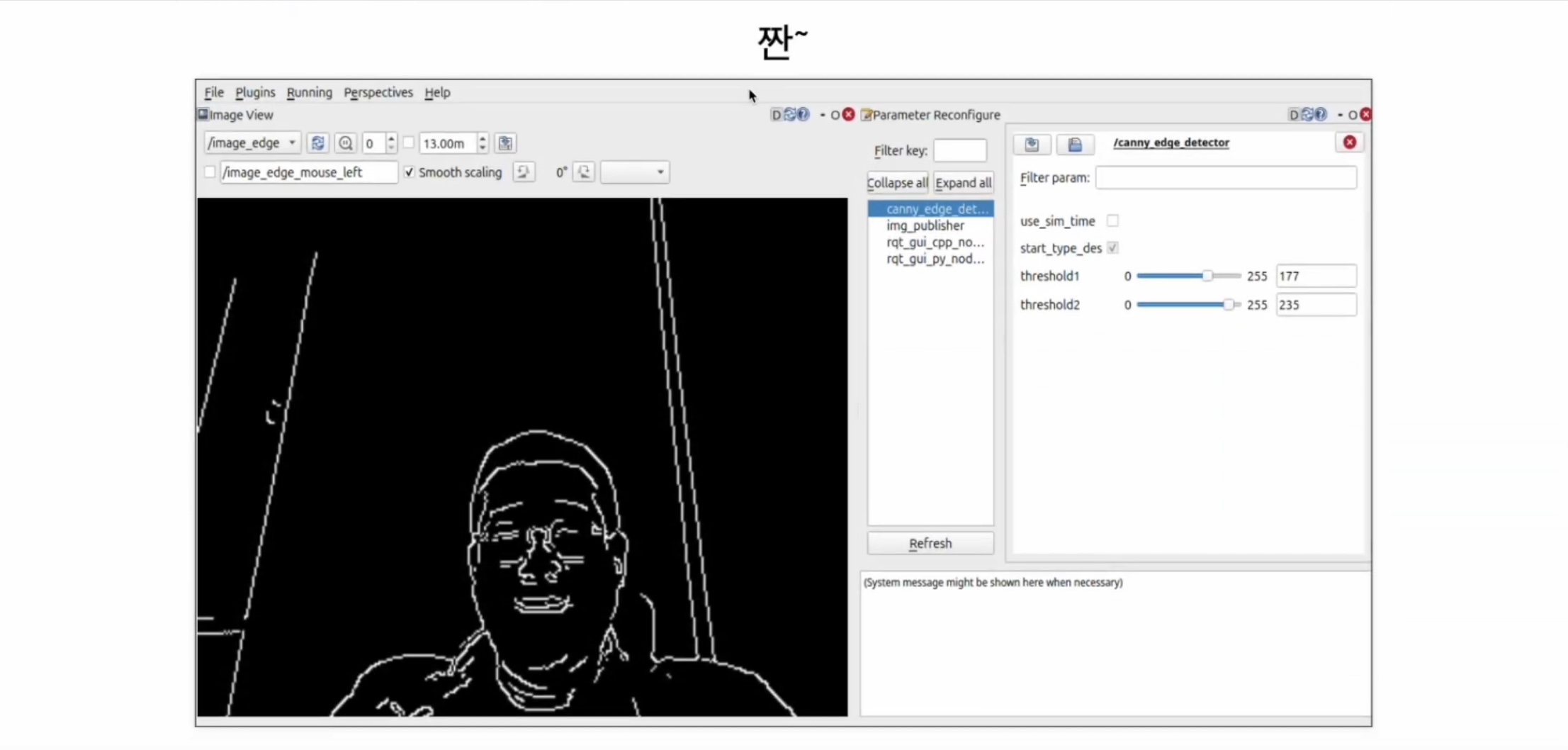Click the edge-detected image view
The image size is (1568, 750).
tap(522, 457)
